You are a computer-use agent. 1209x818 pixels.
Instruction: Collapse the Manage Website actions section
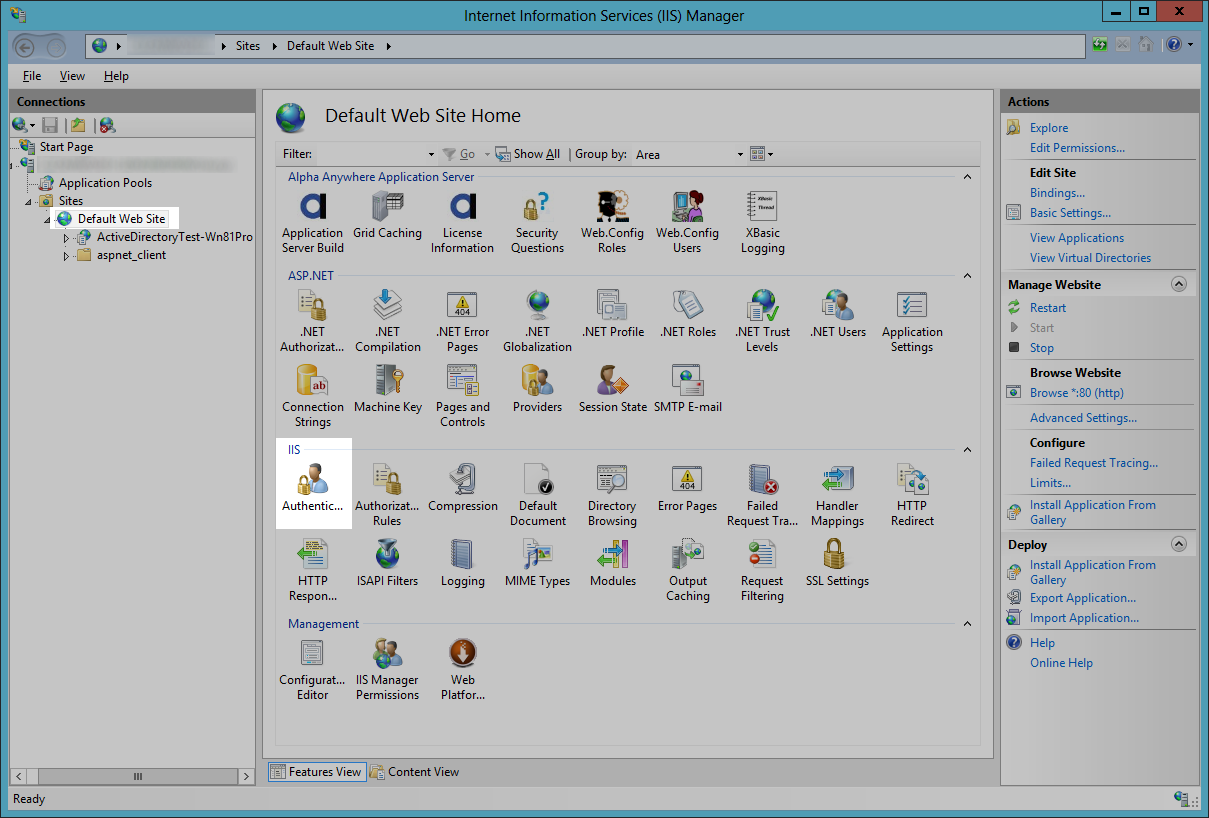pyautogui.click(x=1179, y=284)
